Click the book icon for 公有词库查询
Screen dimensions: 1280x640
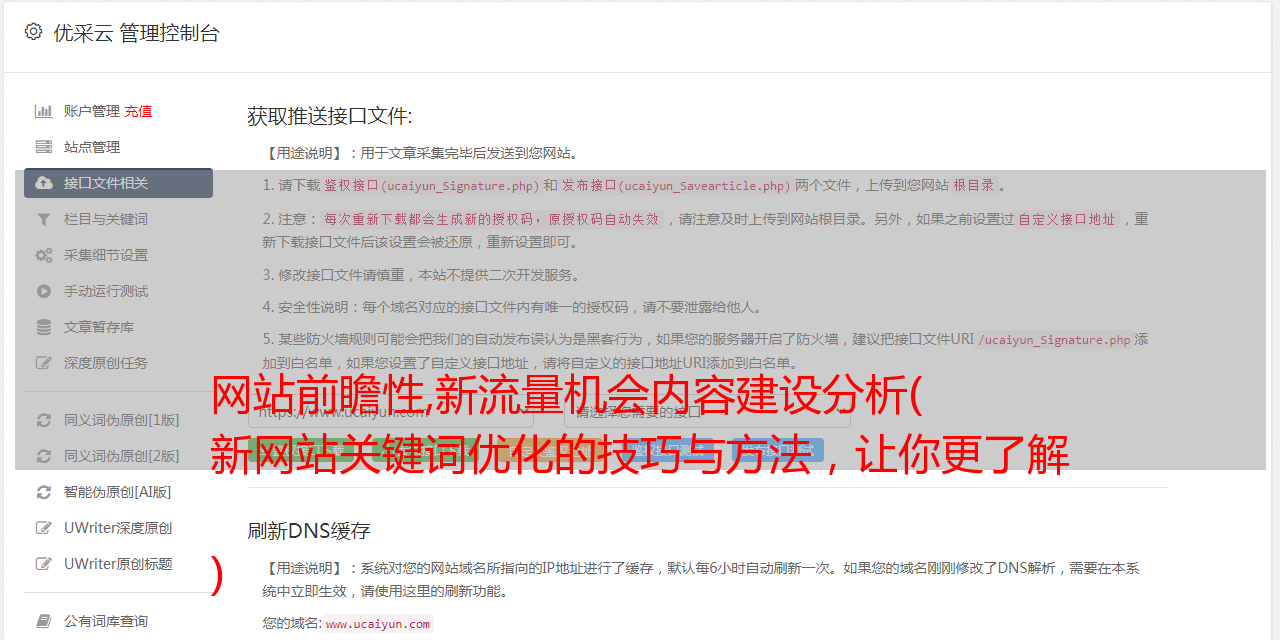click(x=44, y=621)
